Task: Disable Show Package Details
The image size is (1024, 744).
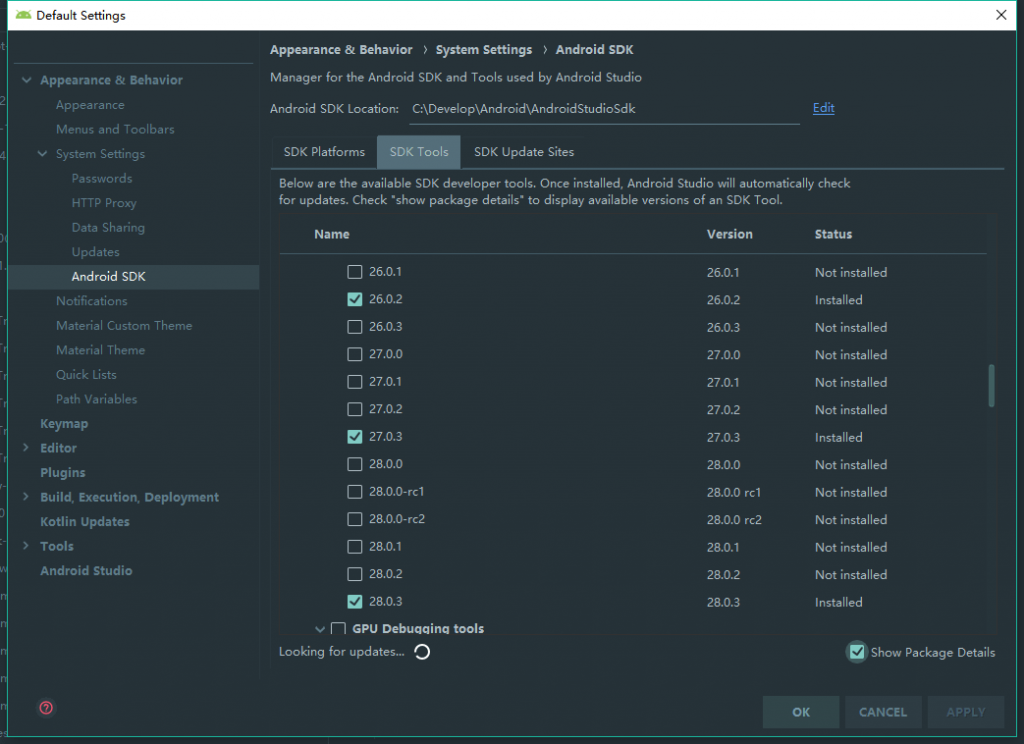Action: coord(857,652)
